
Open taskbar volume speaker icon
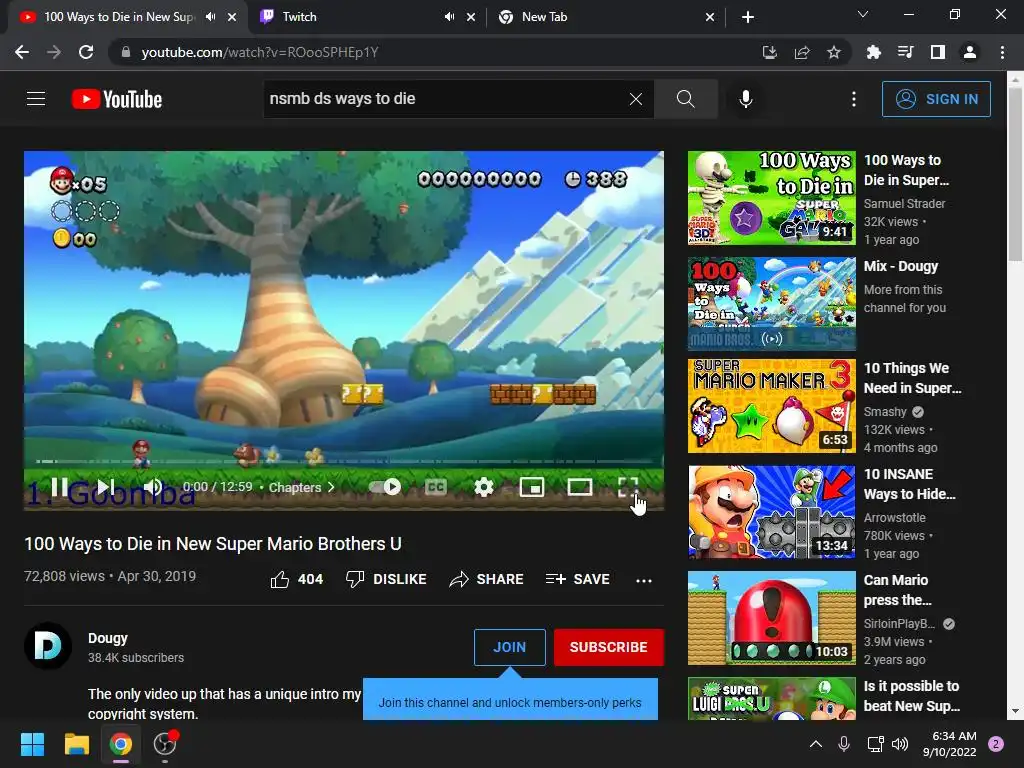900,744
